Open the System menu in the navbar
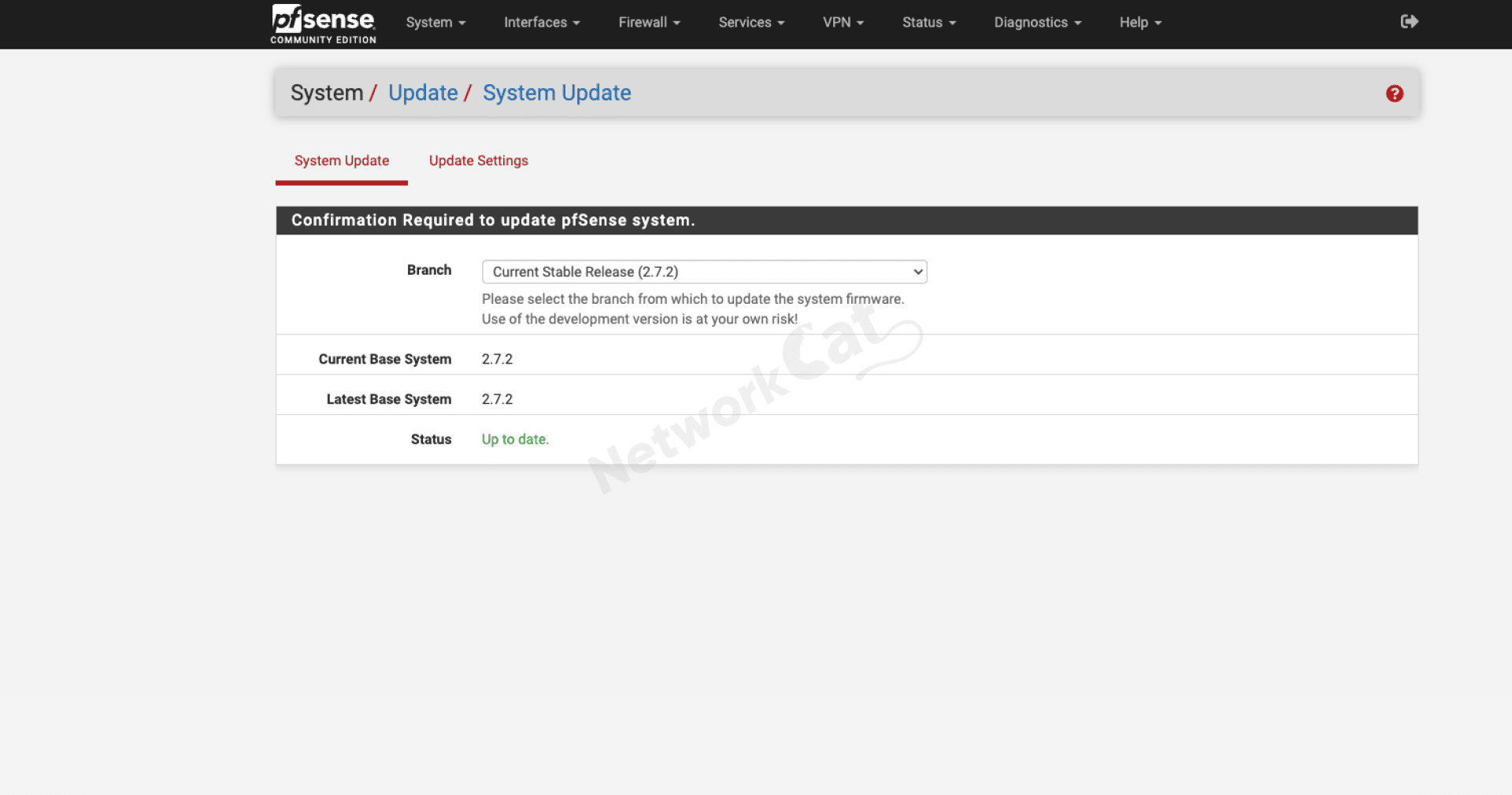The height and width of the screenshot is (795, 1512). pyautogui.click(x=435, y=23)
